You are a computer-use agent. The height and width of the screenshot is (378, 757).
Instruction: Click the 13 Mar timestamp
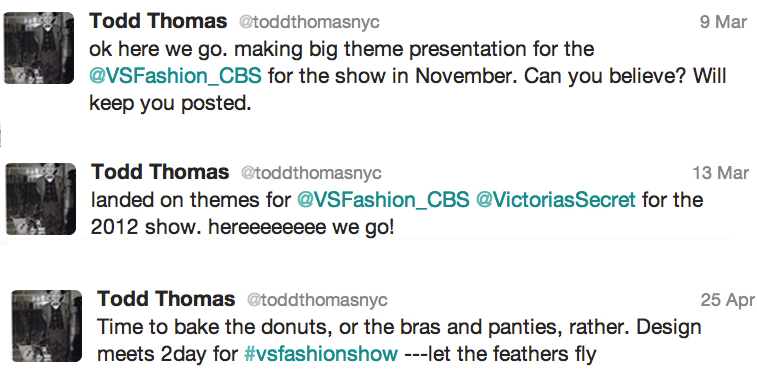click(721, 173)
